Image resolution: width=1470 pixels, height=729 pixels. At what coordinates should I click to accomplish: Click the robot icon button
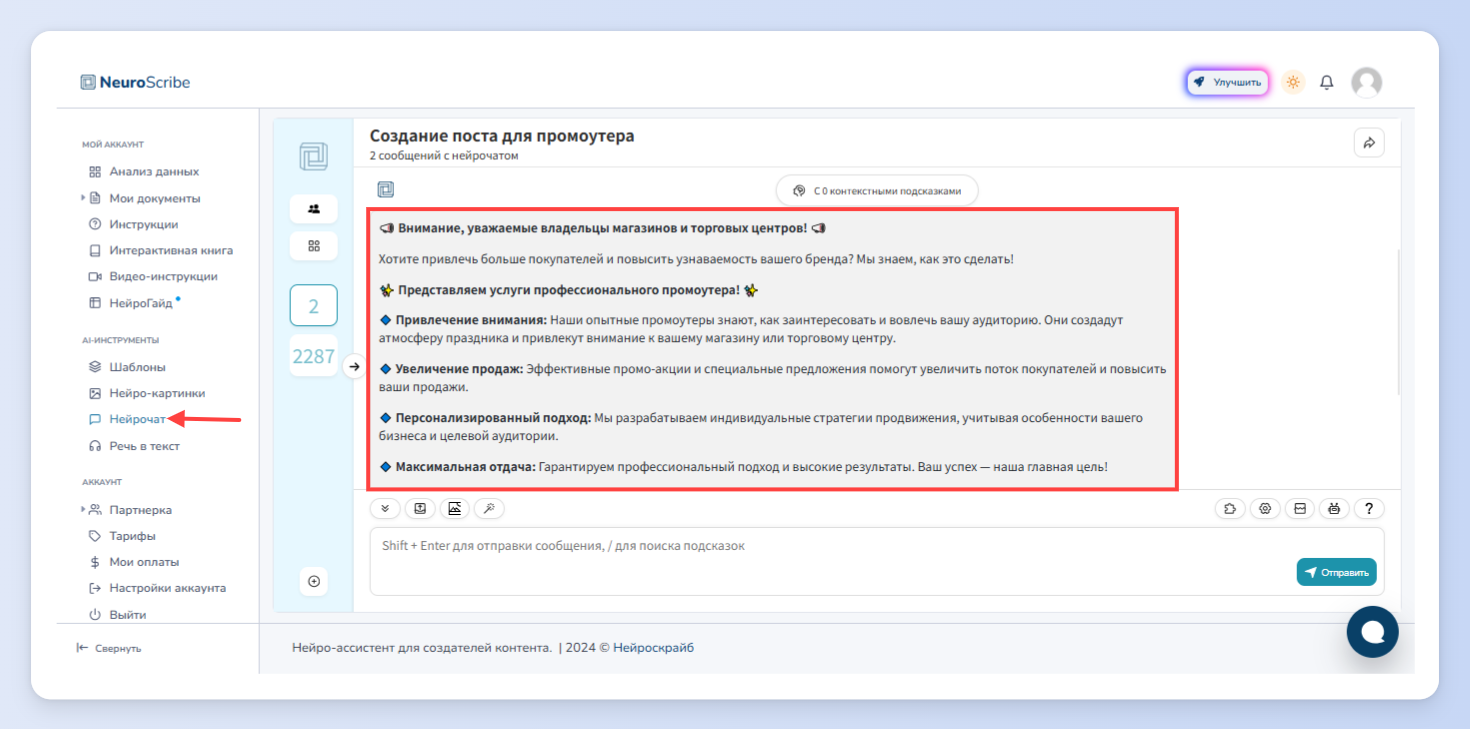point(1334,508)
